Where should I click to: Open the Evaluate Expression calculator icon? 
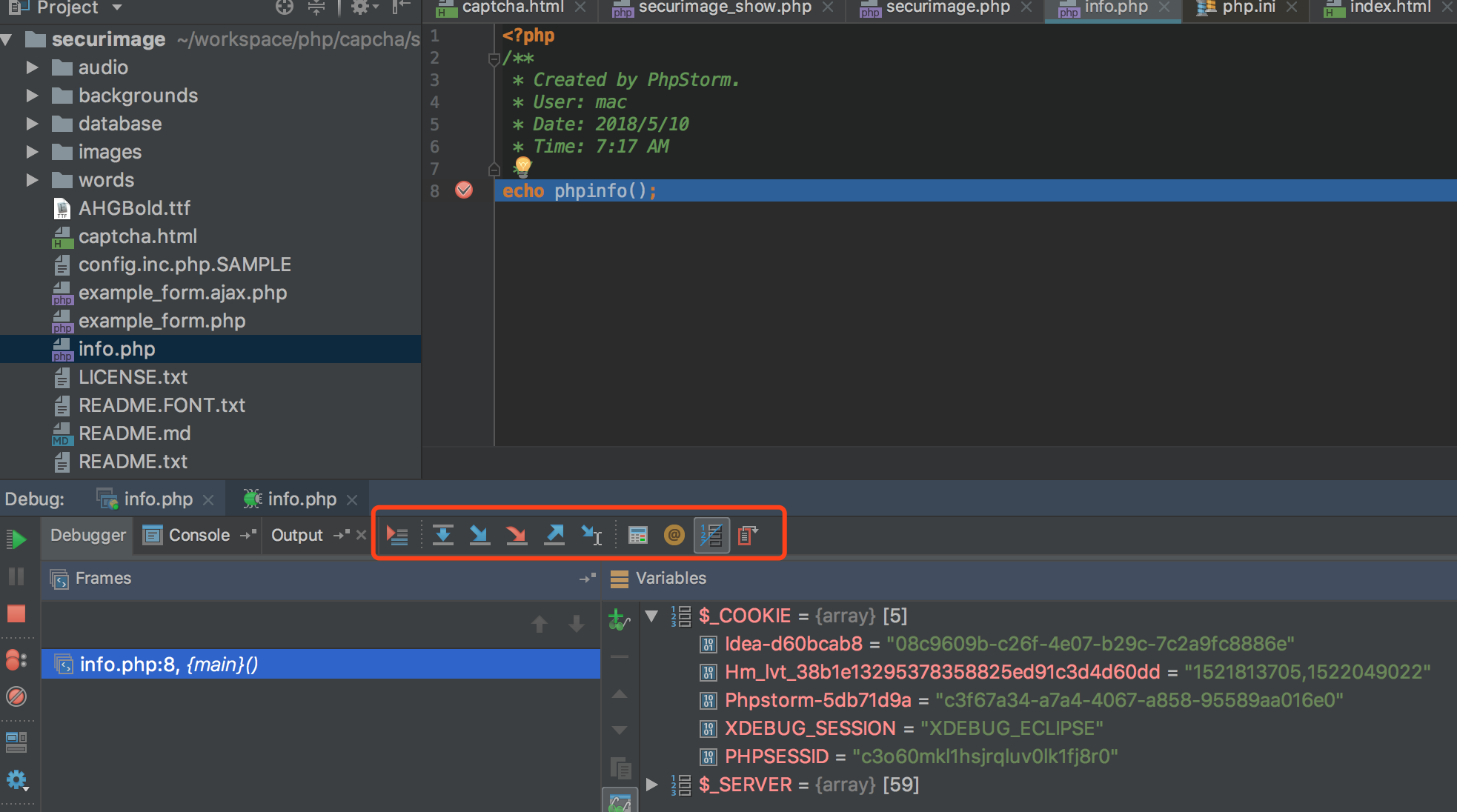637,534
